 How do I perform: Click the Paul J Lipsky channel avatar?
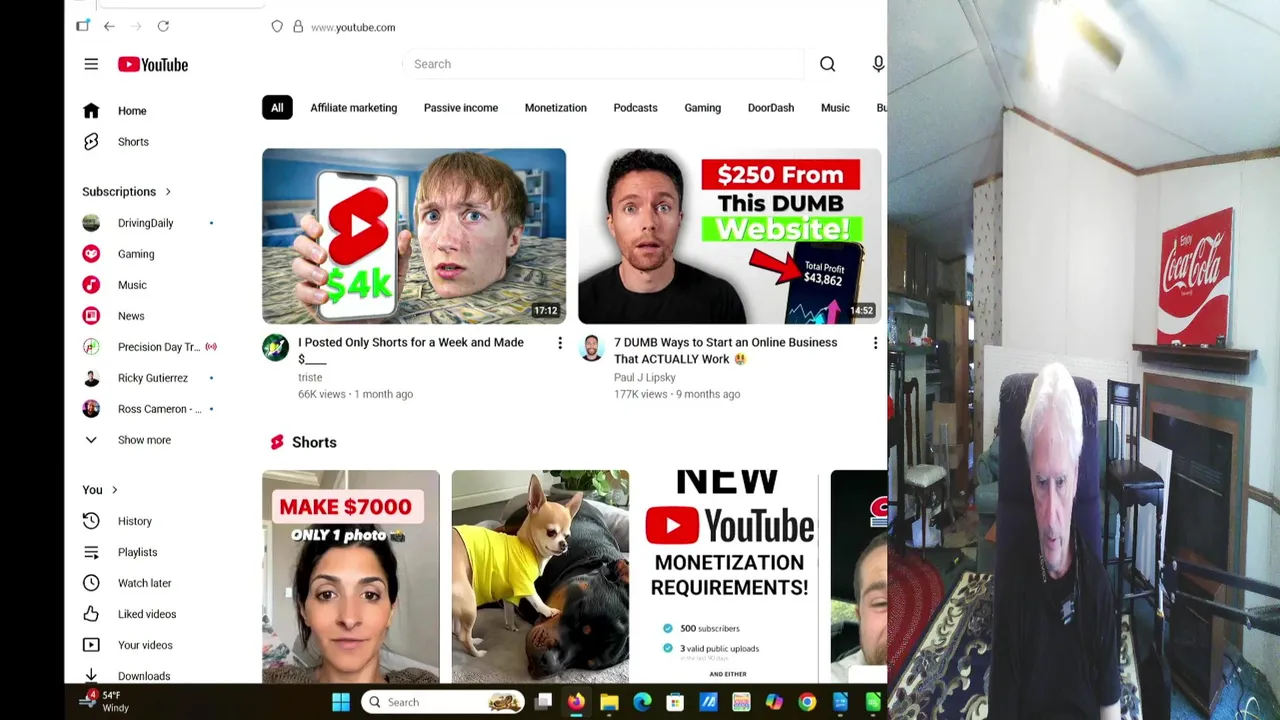tap(591, 348)
